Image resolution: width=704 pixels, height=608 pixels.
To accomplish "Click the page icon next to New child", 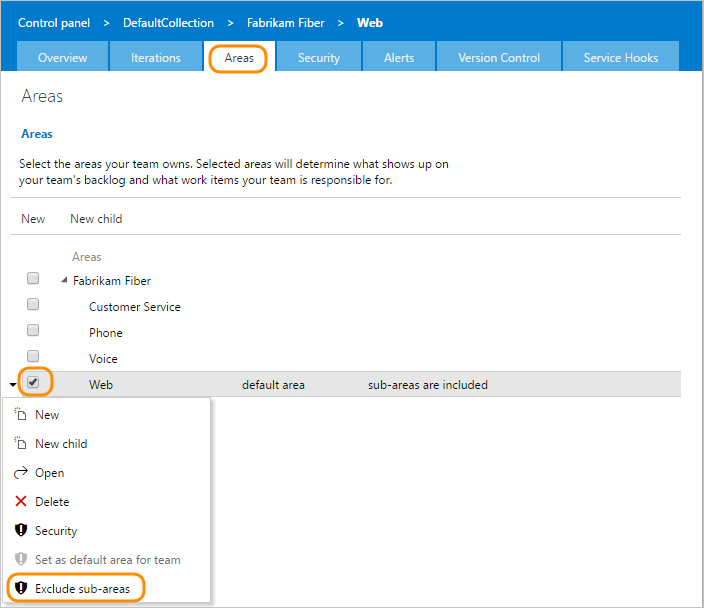I will [x=20, y=443].
